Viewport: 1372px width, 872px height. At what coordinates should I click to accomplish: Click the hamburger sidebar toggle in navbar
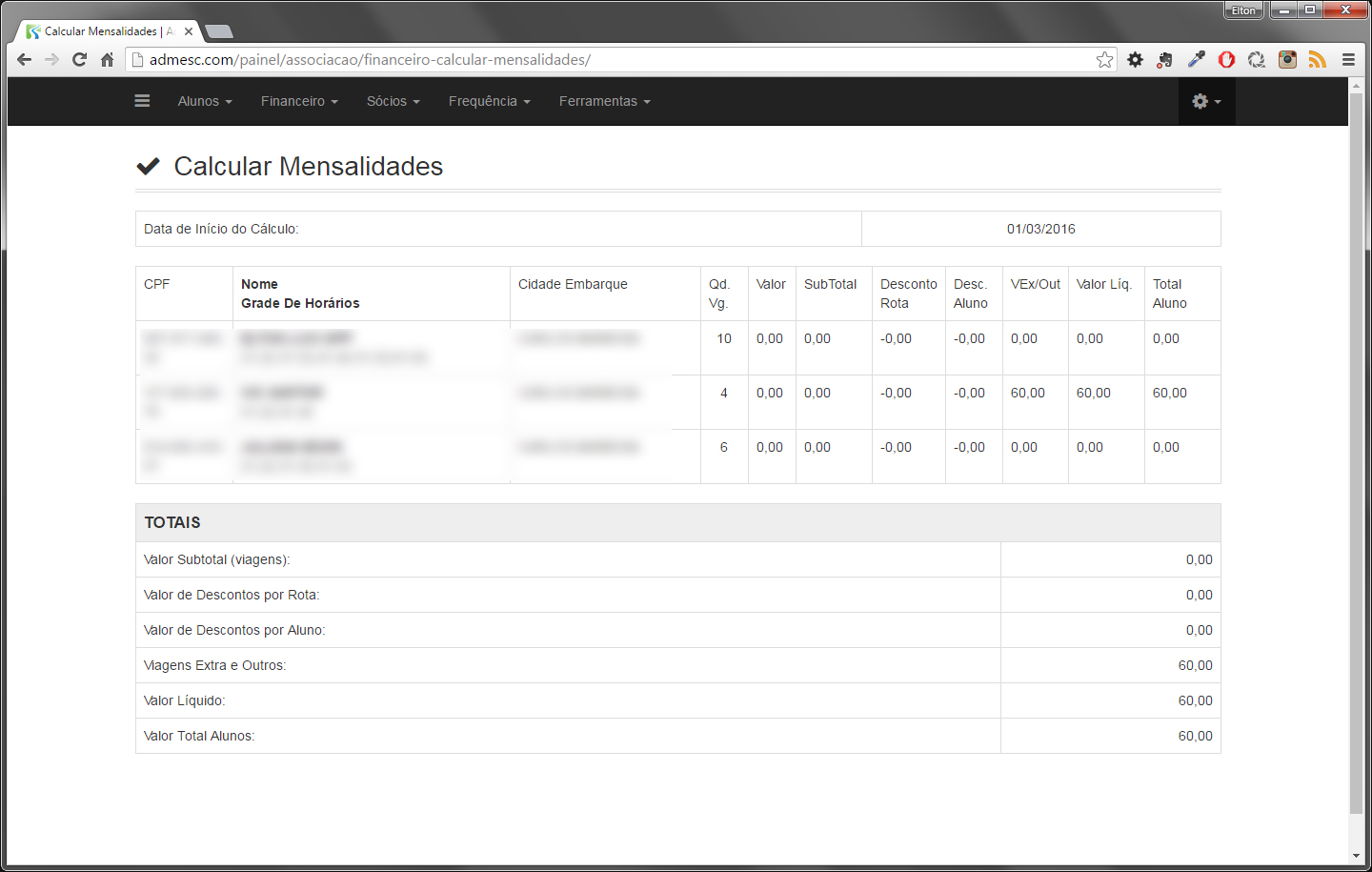point(142,101)
